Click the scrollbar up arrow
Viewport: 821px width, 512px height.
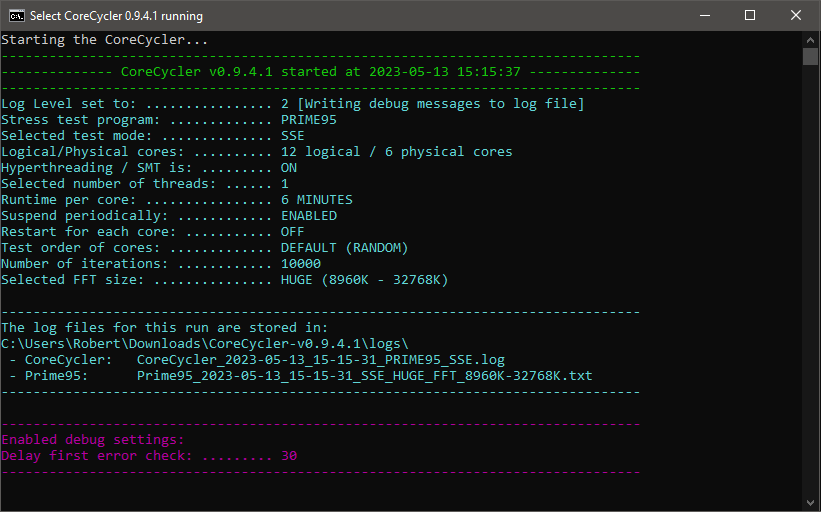[811, 39]
